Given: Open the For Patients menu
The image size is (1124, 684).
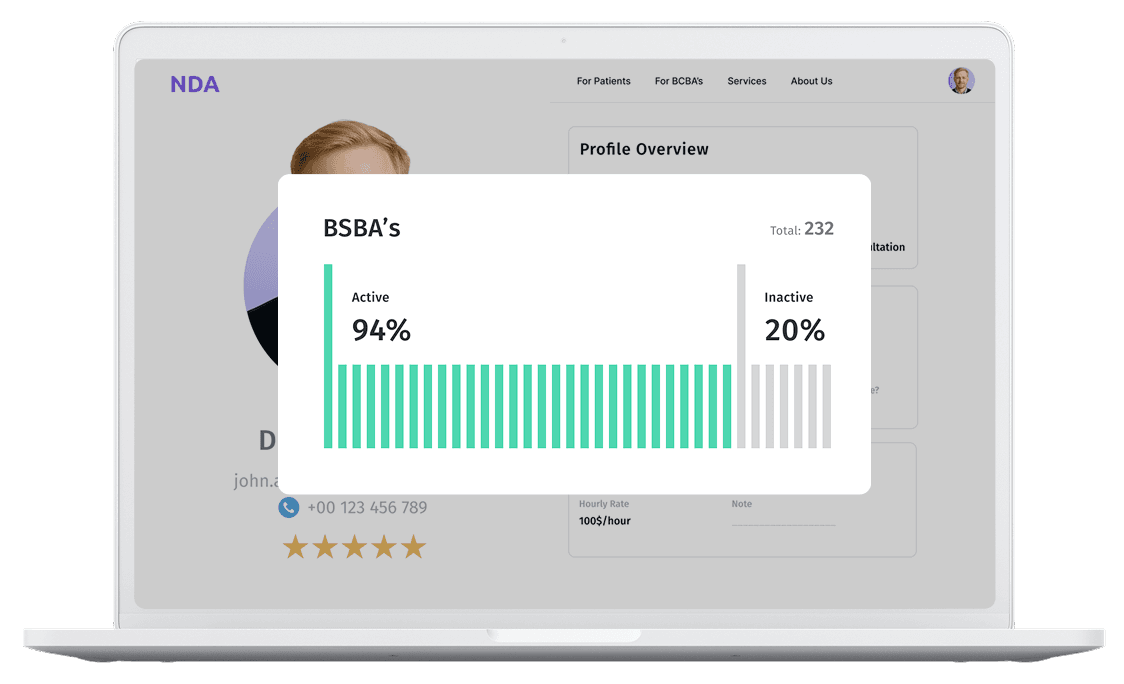Looking at the screenshot, I should click(603, 81).
